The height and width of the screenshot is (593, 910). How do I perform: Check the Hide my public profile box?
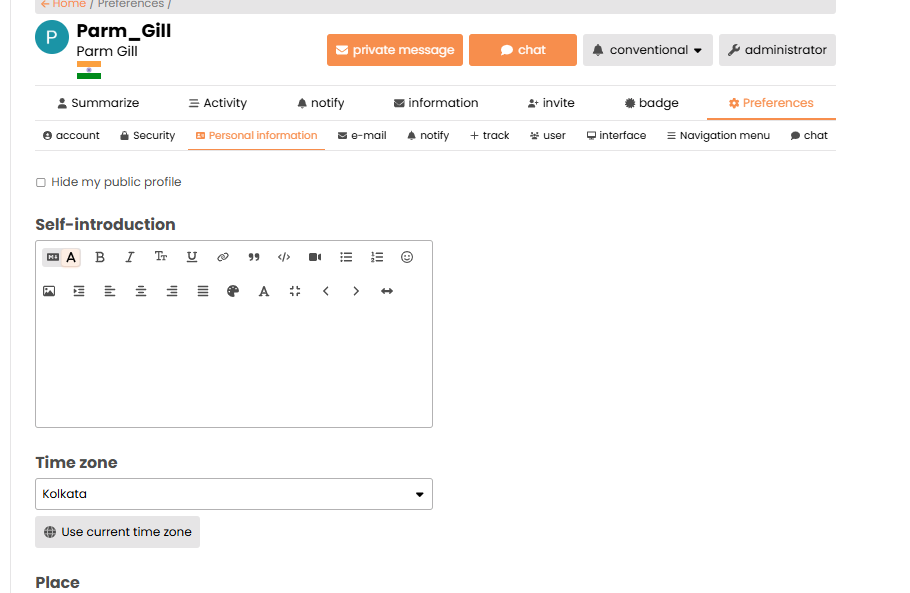41,182
